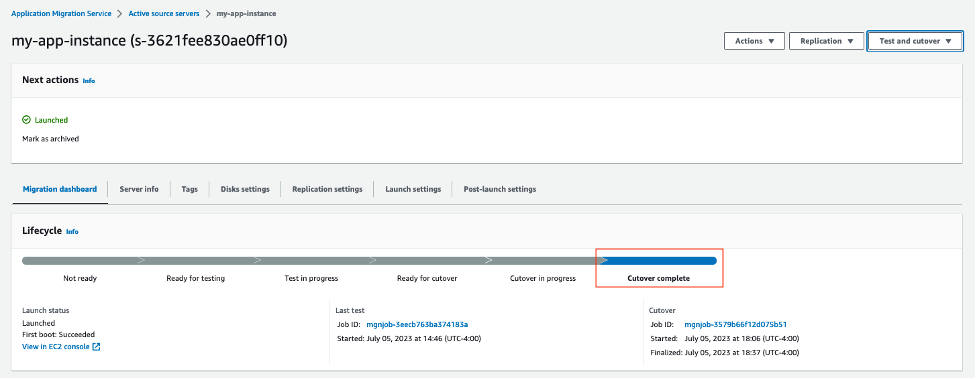Open the Test and cutover dropdown
977x379 pixels.
coord(915,41)
